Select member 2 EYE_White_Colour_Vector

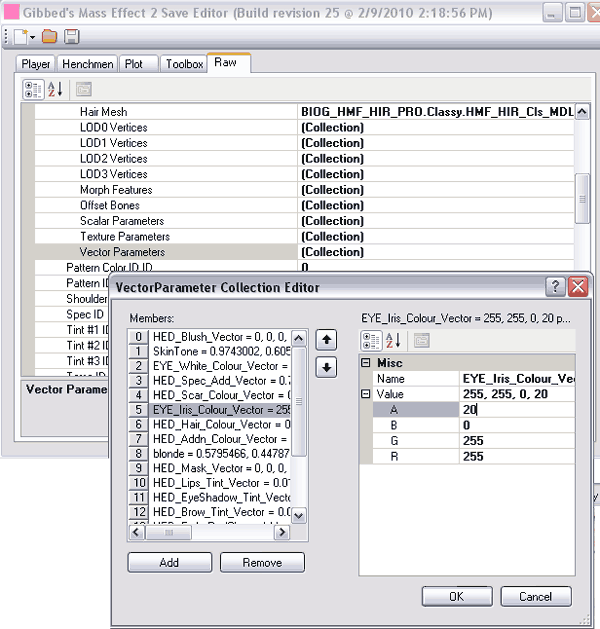[x=209, y=366]
